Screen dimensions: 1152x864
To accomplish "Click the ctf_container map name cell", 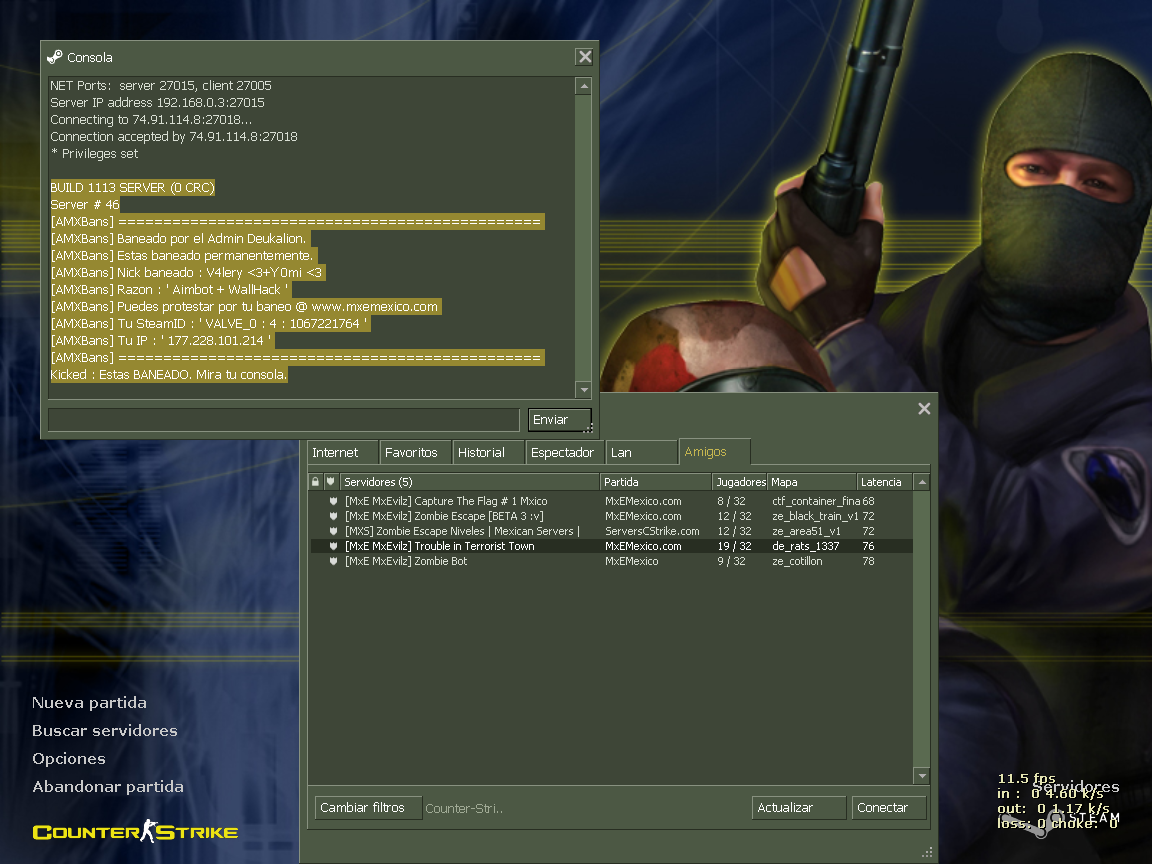I will [x=816, y=501].
